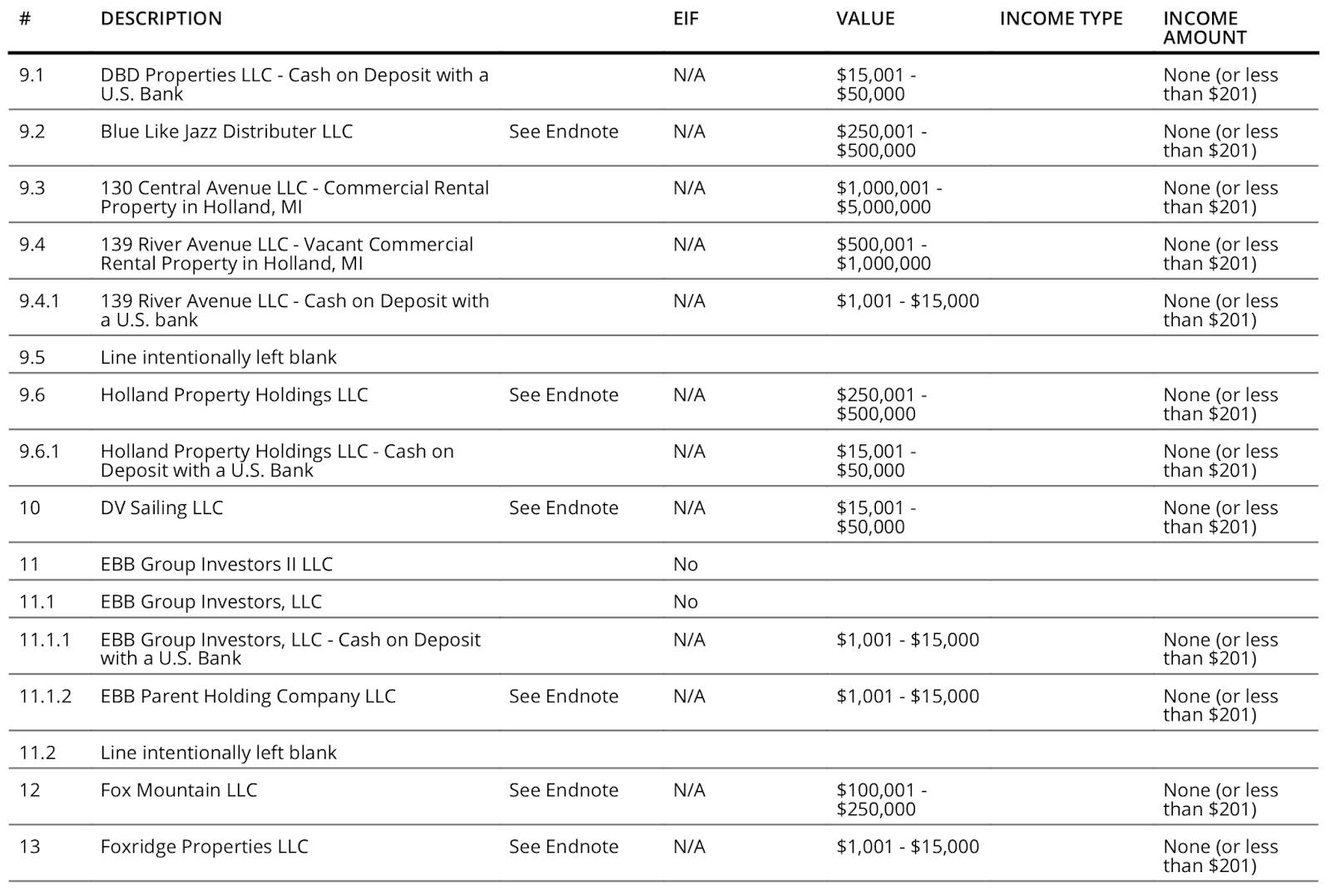Select the EBB Group Investors II LLC entry
The height and width of the screenshot is (896, 1331).
pos(216,564)
